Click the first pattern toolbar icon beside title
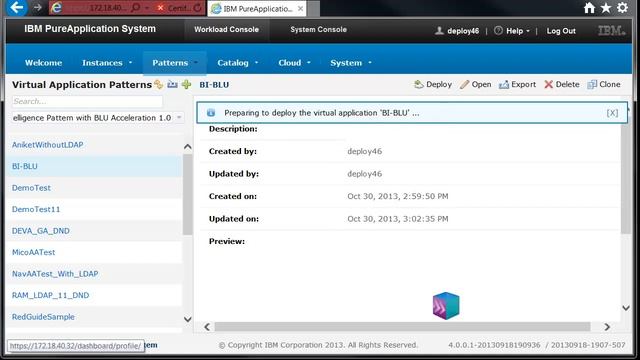640x360 pixels. [x=158, y=84]
